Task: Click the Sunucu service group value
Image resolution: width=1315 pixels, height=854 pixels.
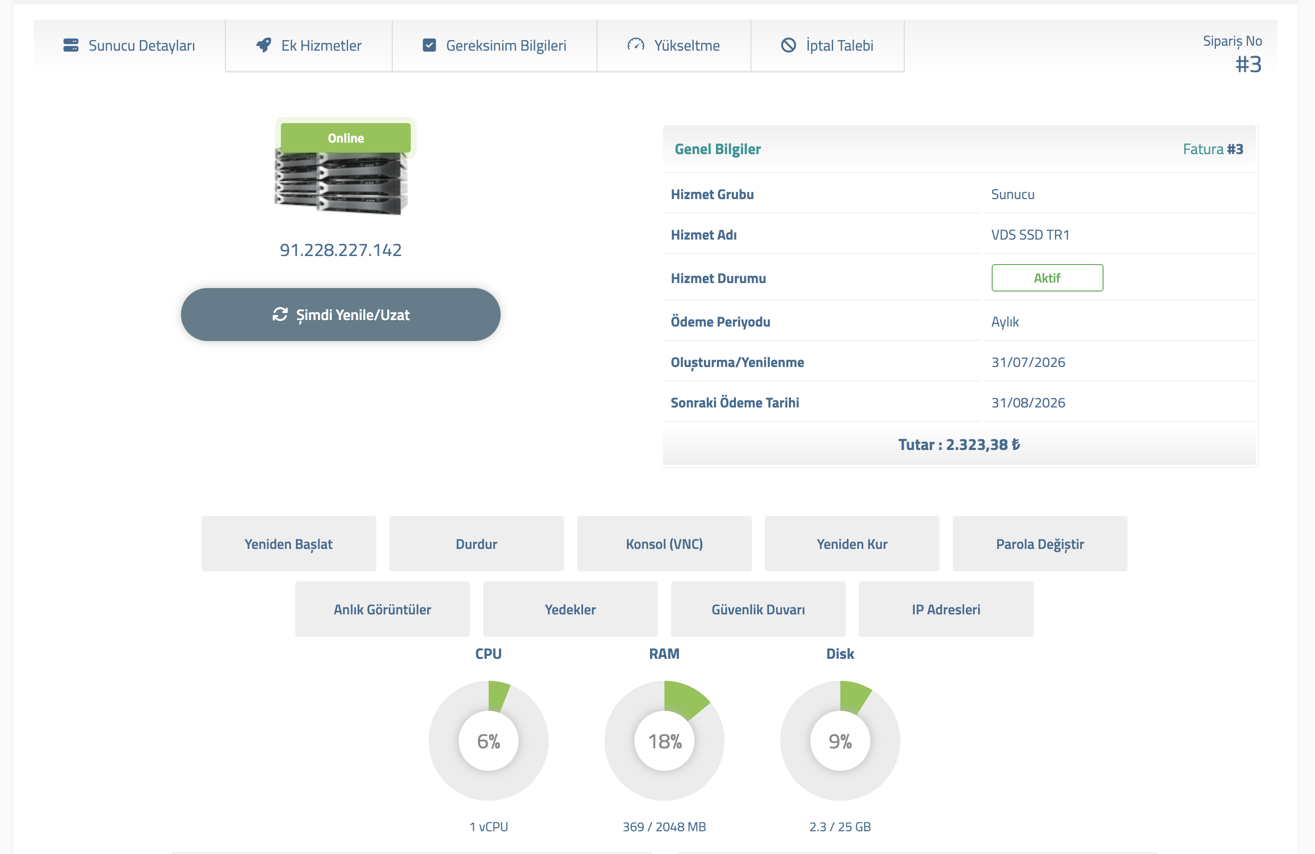Action: coord(1013,194)
